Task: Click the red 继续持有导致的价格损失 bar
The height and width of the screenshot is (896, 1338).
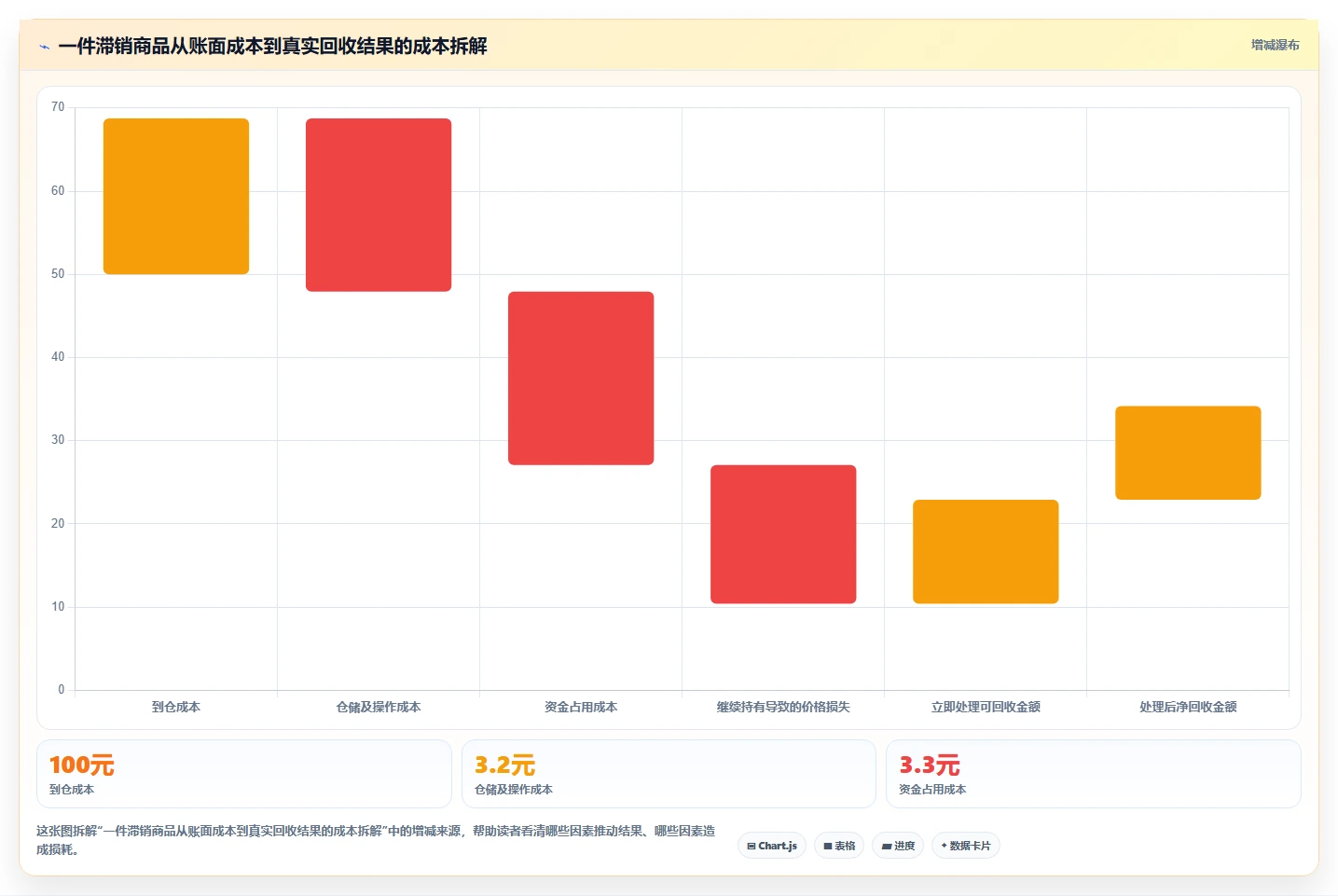Action: coord(783,534)
